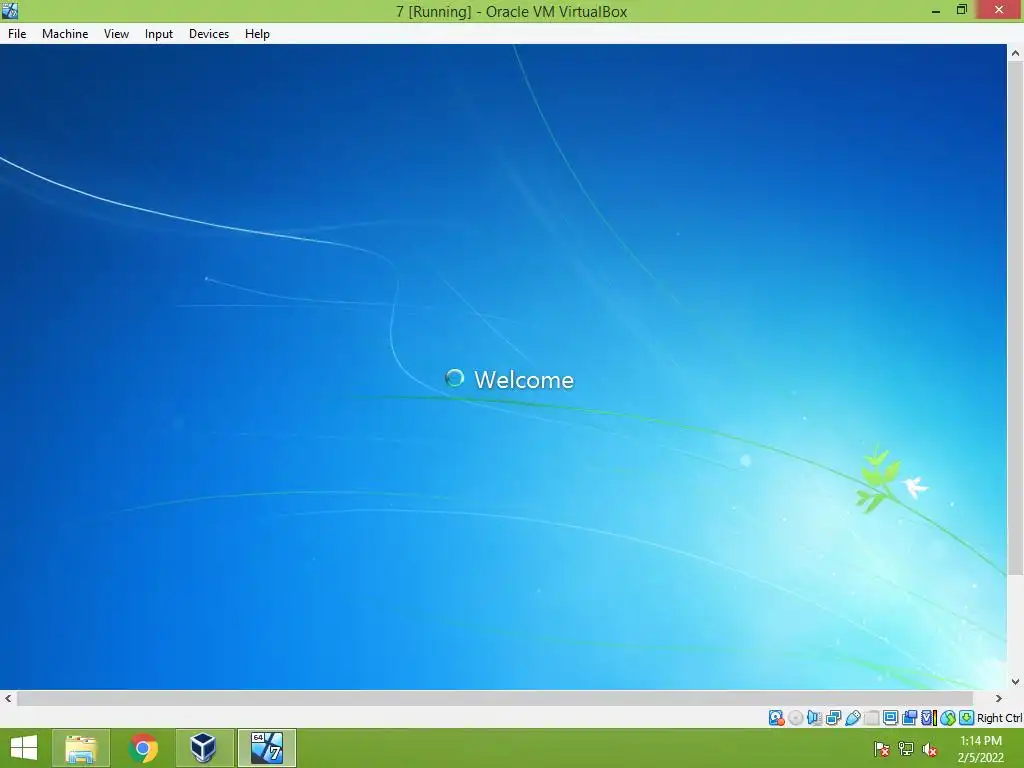Open the Action Center flag icon
The width and height of the screenshot is (1024, 768).
(882, 749)
